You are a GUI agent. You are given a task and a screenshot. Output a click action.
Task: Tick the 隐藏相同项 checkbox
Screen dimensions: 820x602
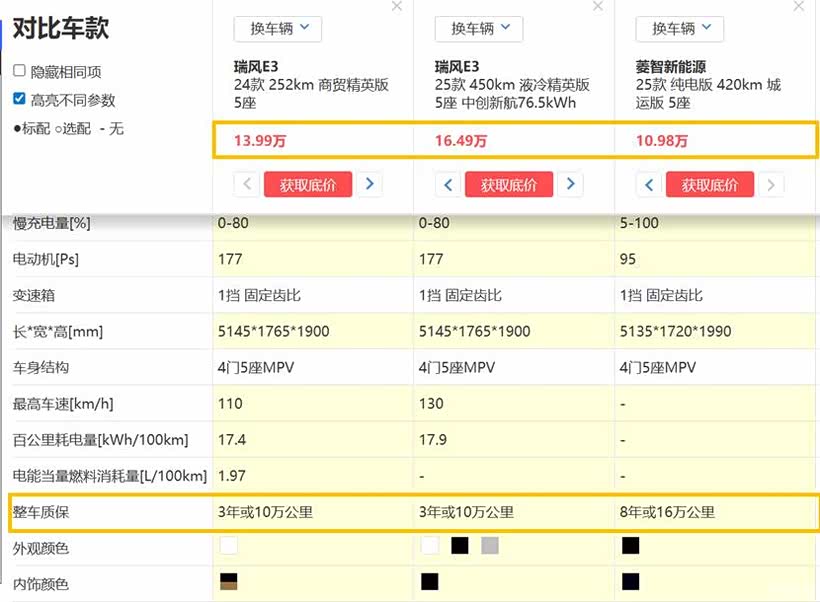tap(19, 71)
